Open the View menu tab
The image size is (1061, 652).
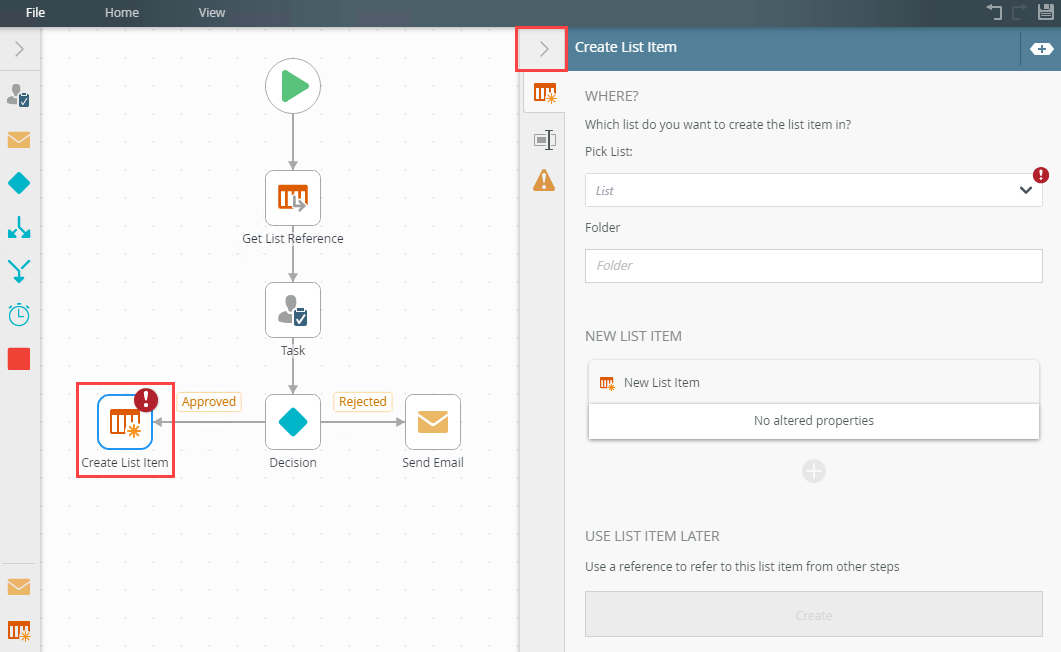click(x=212, y=13)
